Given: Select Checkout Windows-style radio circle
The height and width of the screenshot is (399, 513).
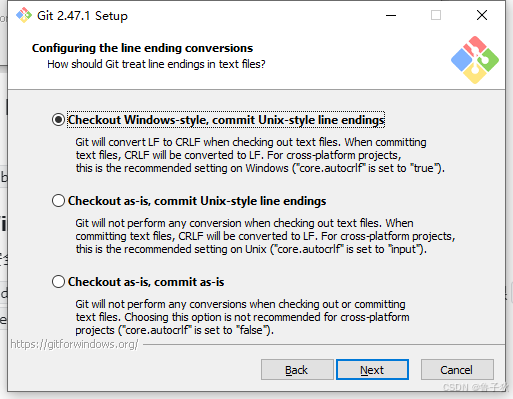Looking at the screenshot, I should coord(58,120).
